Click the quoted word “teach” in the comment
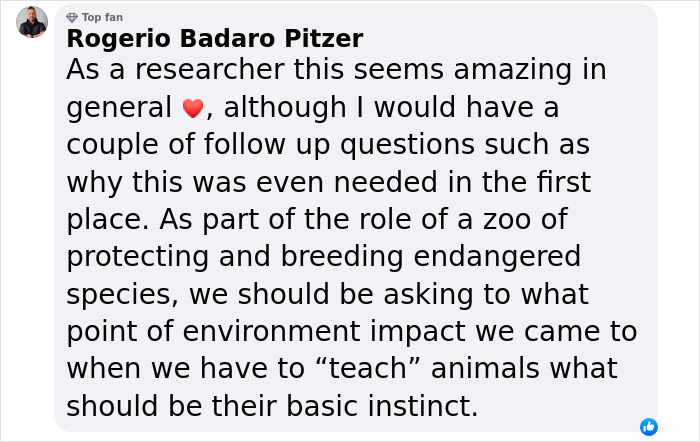Screen dimensions: 700x442 [367, 369]
